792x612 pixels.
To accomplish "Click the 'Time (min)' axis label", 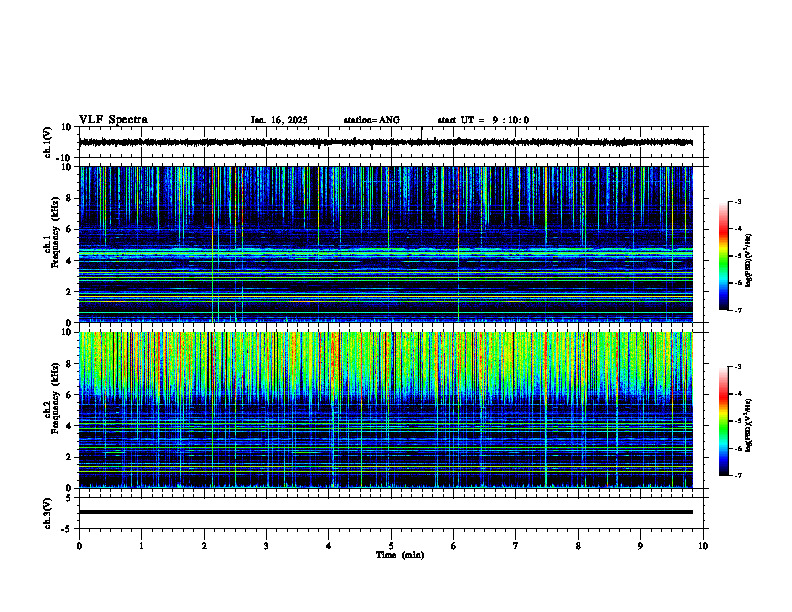I will tap(400, 555).
